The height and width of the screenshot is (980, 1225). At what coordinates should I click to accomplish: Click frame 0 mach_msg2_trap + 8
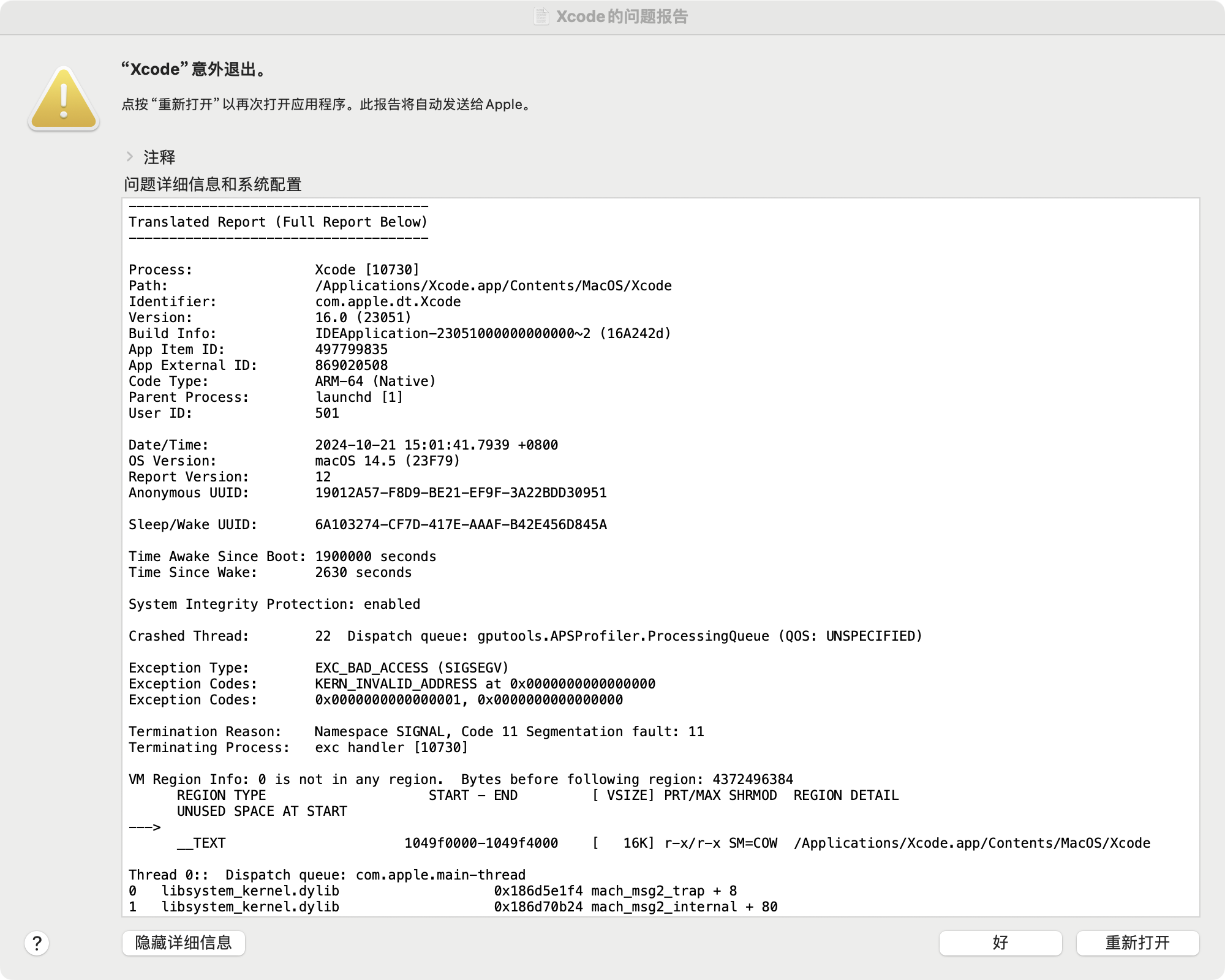433,891
